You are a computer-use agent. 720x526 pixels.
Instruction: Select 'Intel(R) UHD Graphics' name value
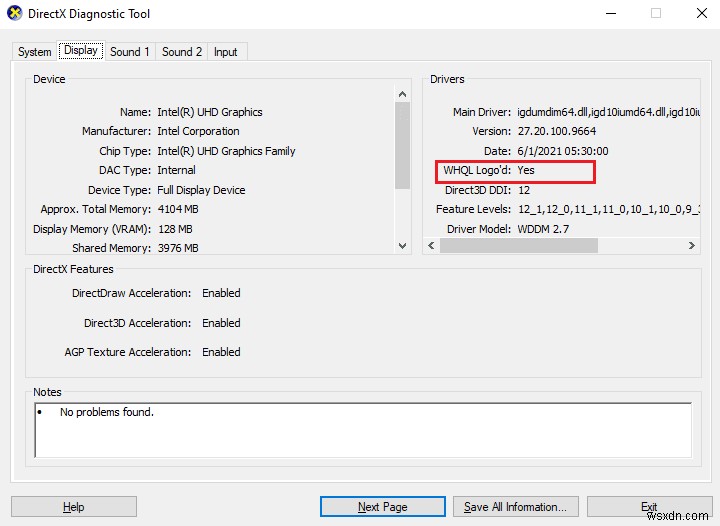210,112
